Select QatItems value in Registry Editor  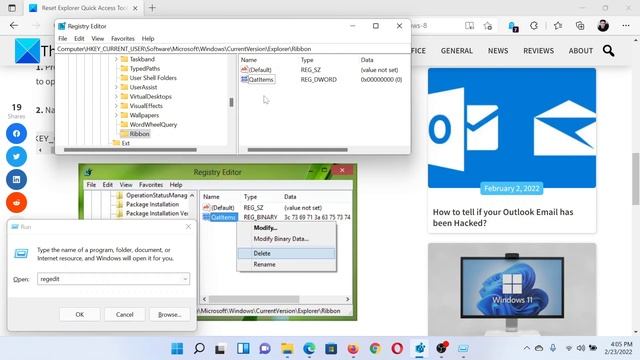click(x=260, y=80)
